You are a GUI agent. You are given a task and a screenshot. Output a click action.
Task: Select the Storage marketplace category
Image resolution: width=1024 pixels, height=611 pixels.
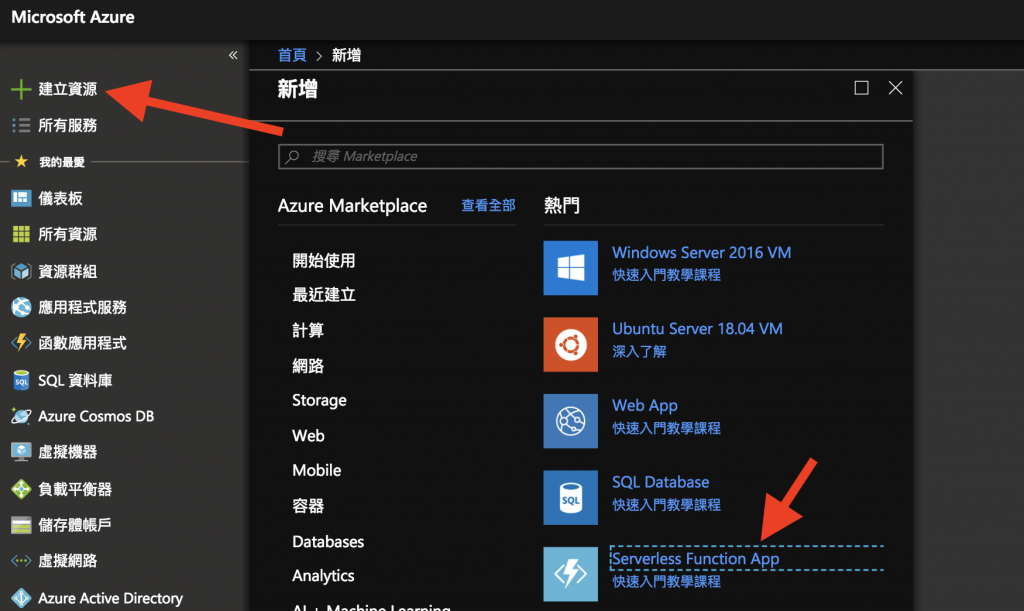[319, 401]
